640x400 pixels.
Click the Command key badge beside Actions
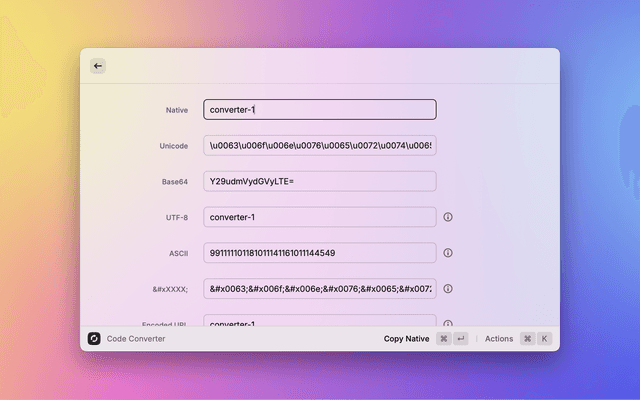[527, 339]
